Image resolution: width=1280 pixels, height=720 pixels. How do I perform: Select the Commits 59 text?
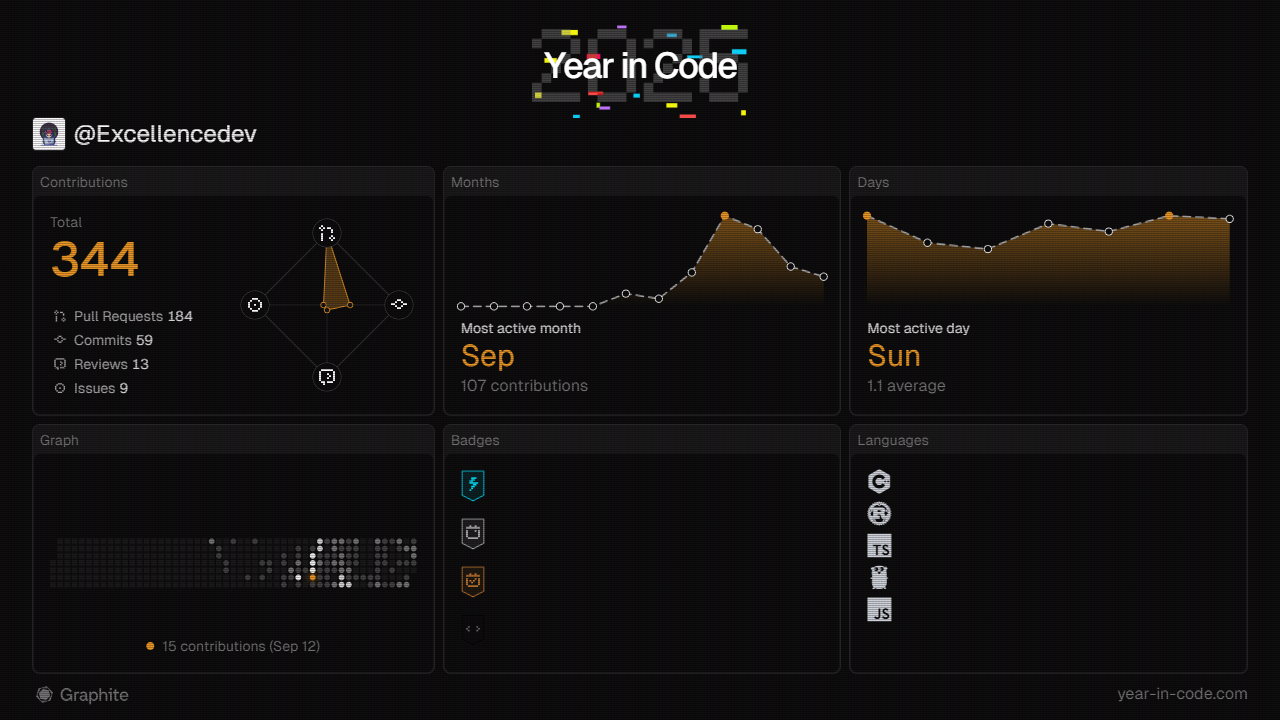pos(113,340)
